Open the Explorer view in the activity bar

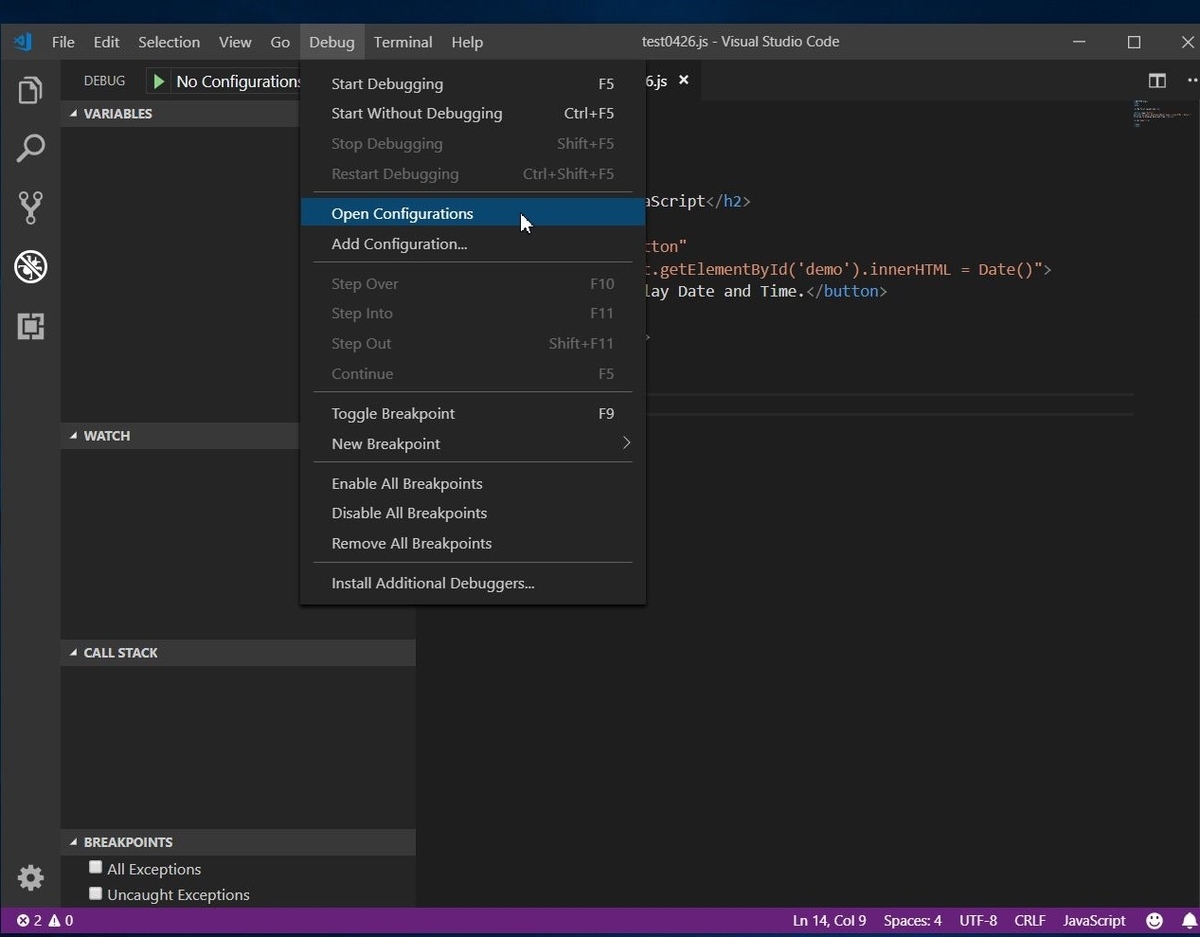point(30,90)
